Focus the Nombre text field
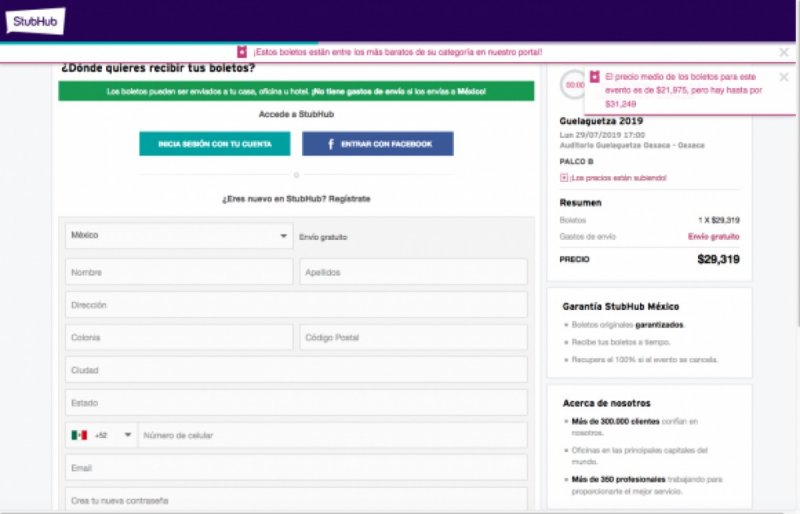The image size is (800, 514). pos(179,272)
